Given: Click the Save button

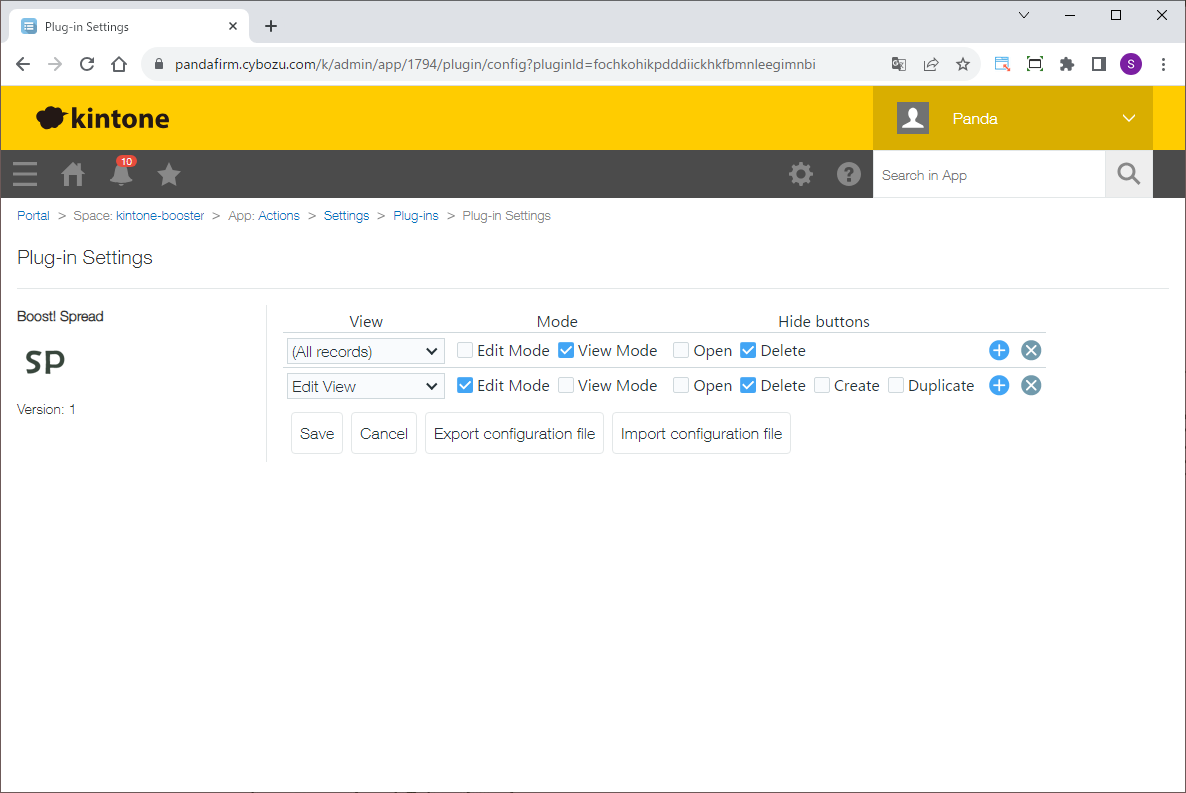Looking at the screenshot, I should click(317, 434).
